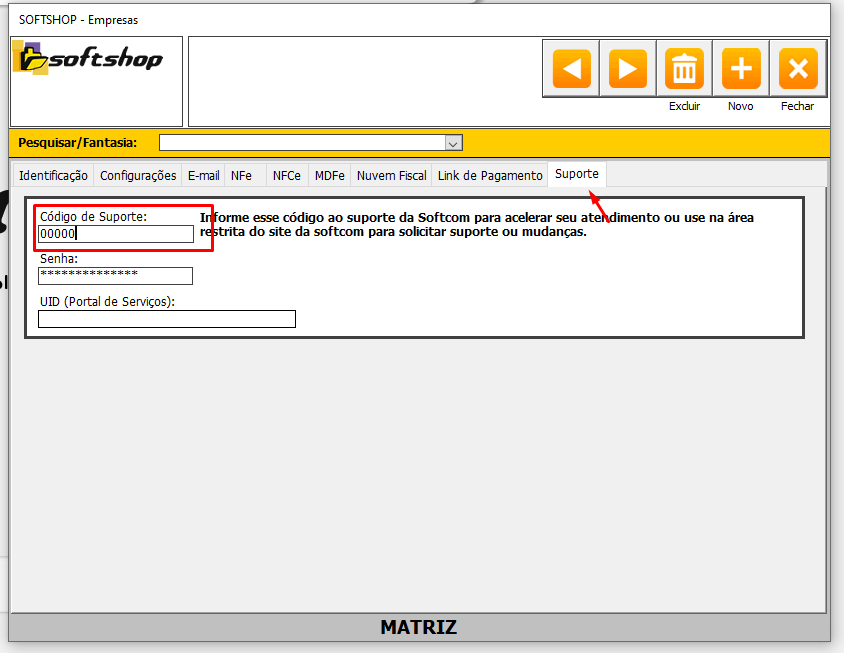844x653 pixels.
Task: Select the E-mail tab
Action: point(203,175)
